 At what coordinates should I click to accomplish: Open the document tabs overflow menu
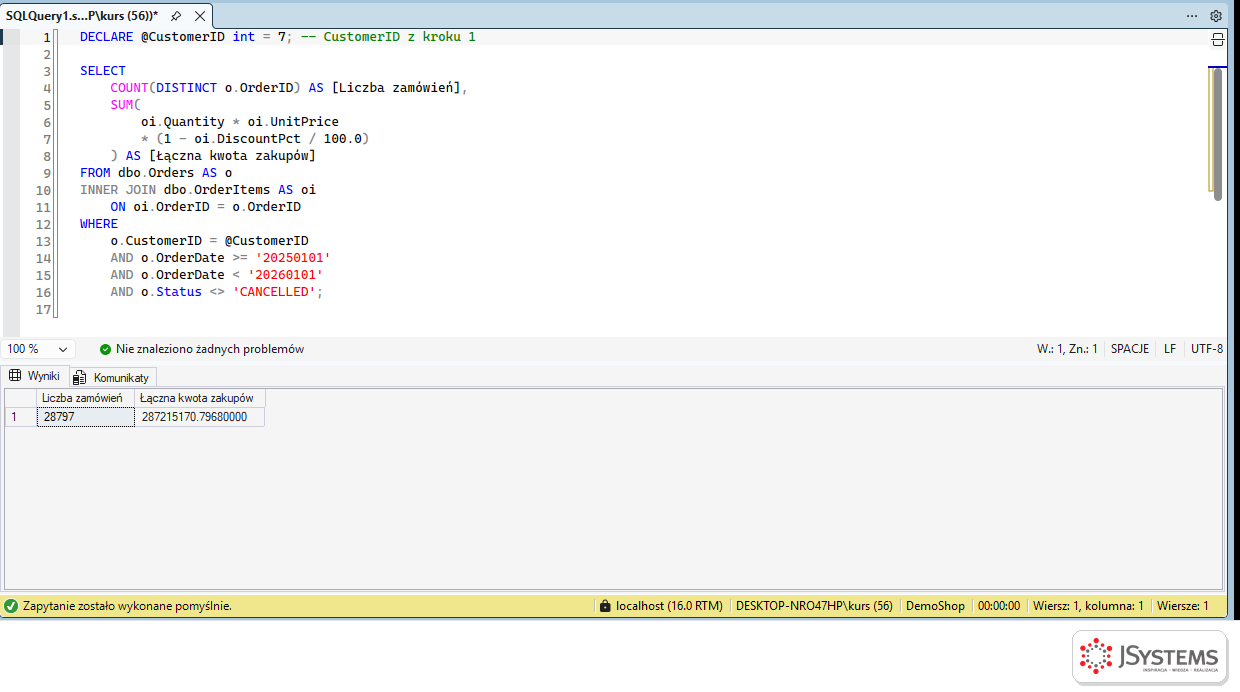click(x=1192, y=16)
